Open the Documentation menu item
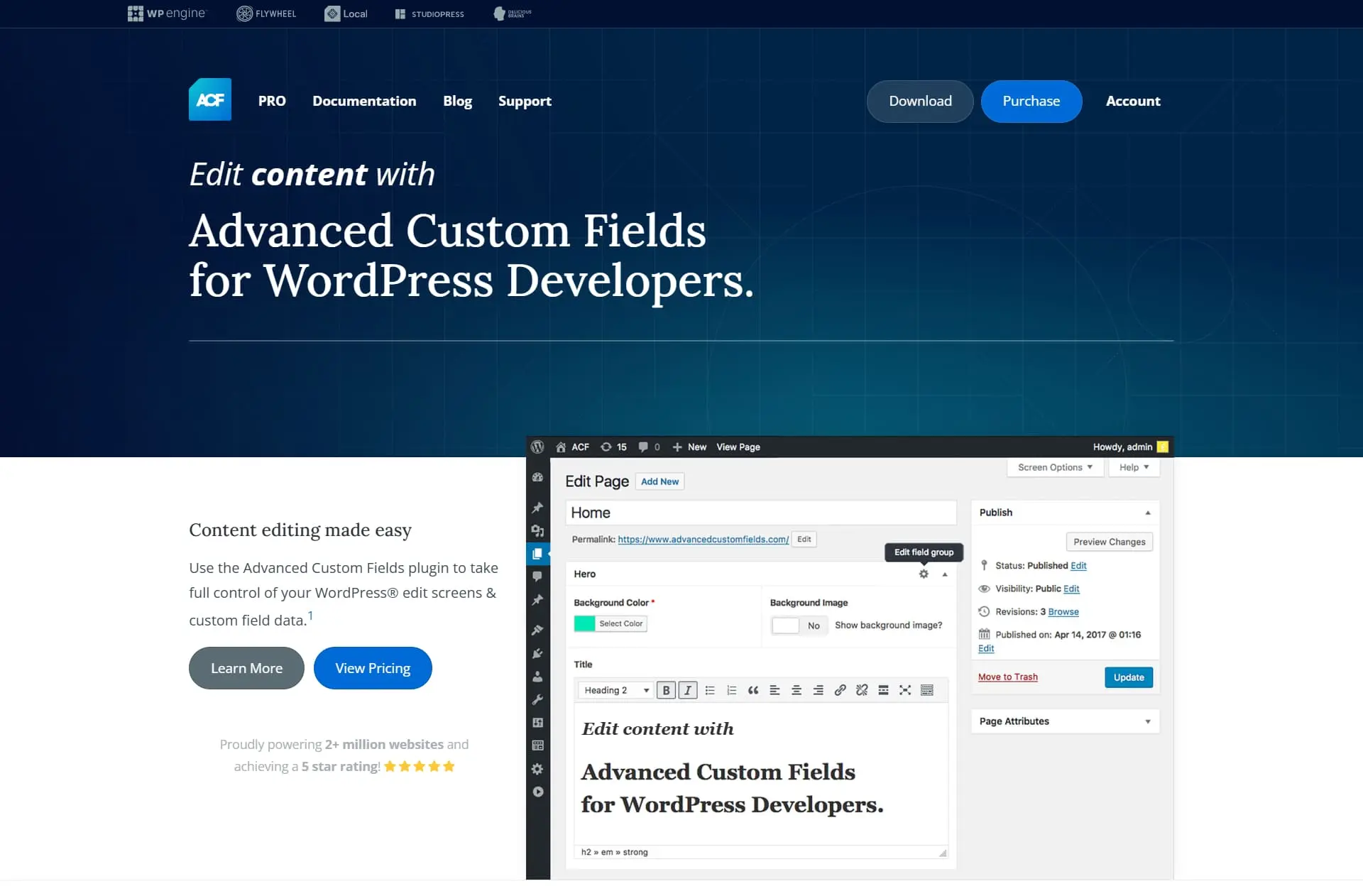1363x896 pixels. tap(364, 101)
